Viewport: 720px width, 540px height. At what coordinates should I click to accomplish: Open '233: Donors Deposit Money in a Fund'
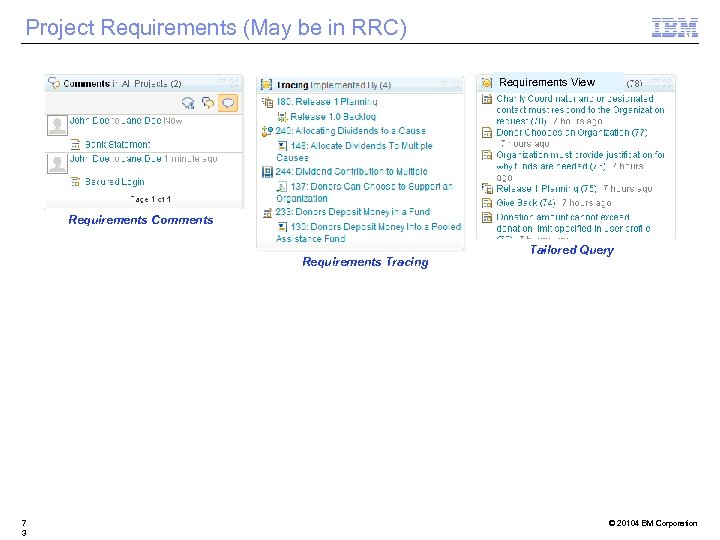coord(353,212)
